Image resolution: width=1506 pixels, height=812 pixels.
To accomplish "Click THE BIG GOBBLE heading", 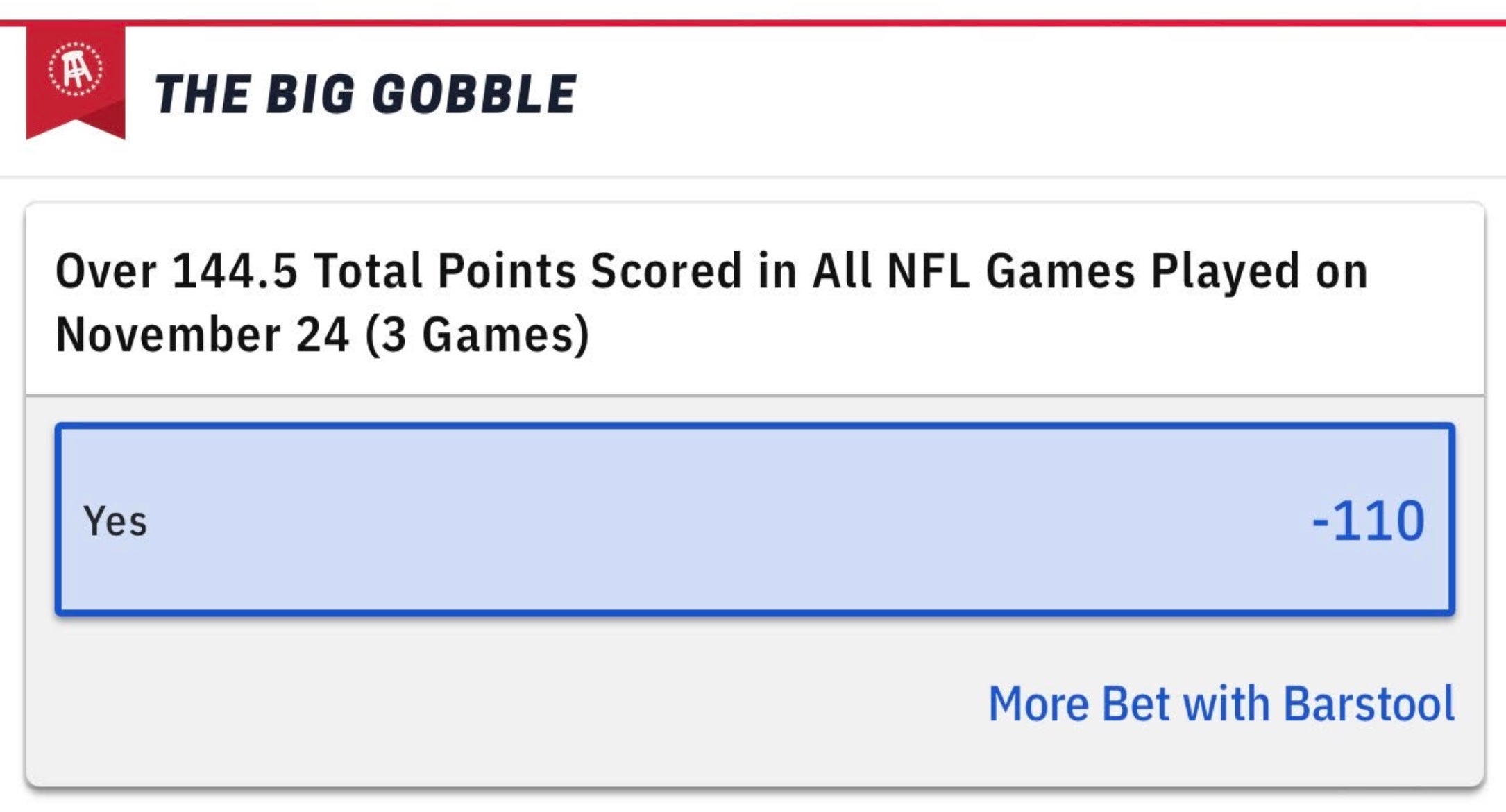I will tap(365, 94).
